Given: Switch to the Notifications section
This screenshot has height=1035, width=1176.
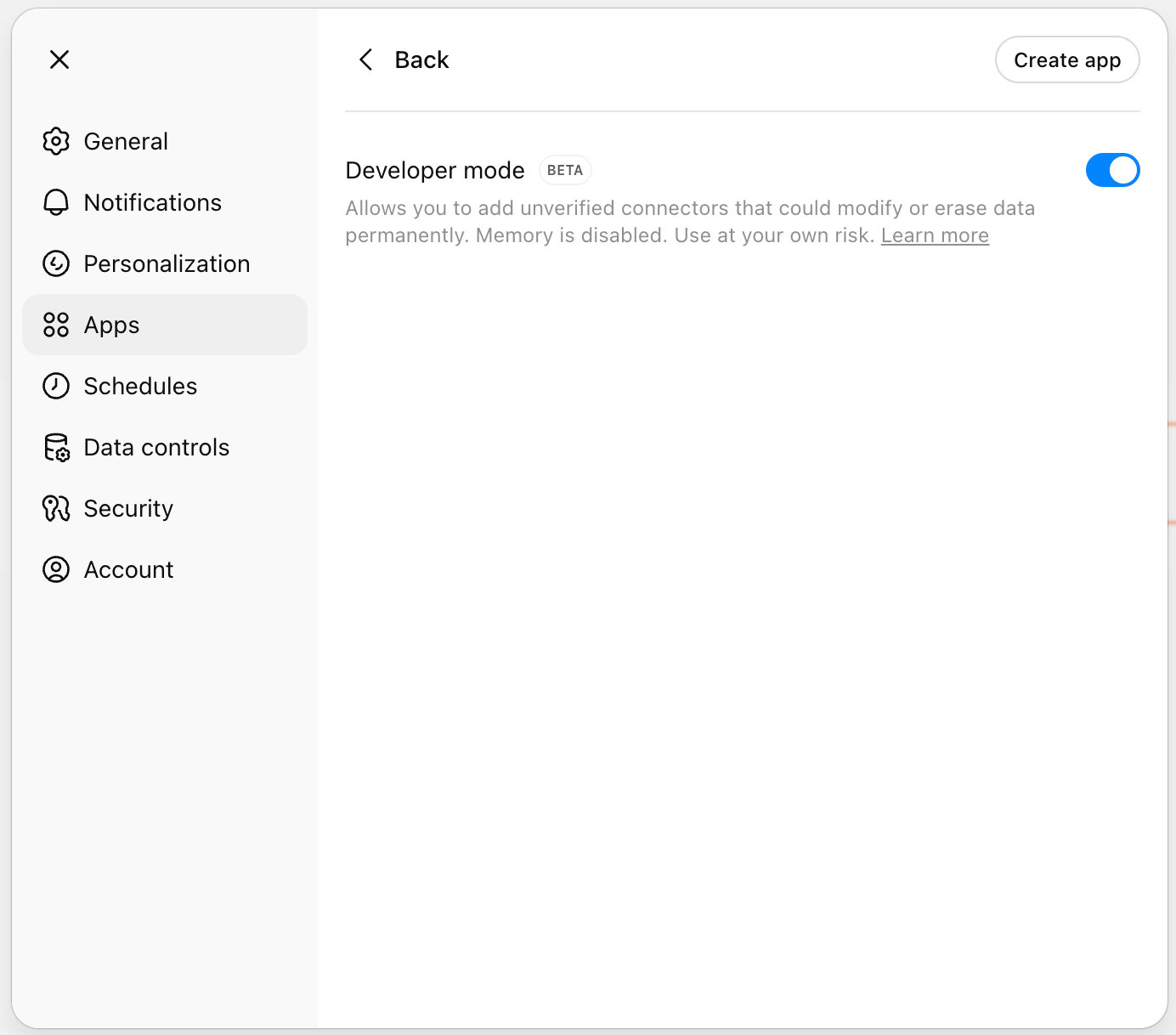Looking at the screenshot, I should point(153,202).
